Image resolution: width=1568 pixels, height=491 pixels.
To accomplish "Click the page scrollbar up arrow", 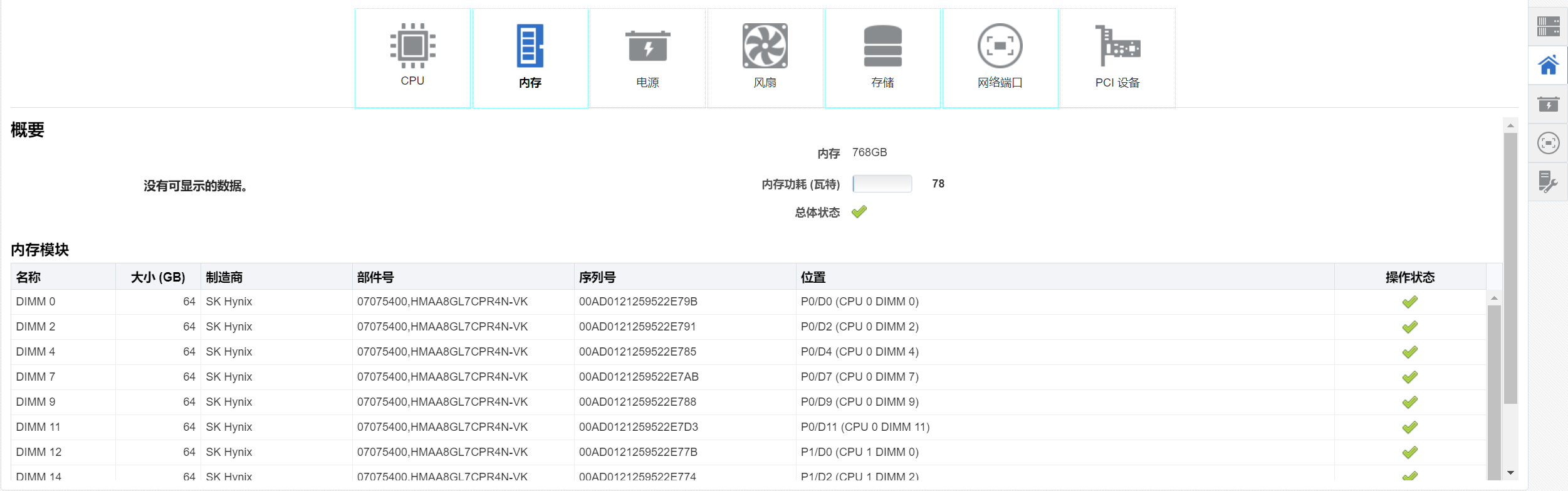I will [x=1510, y=125].
